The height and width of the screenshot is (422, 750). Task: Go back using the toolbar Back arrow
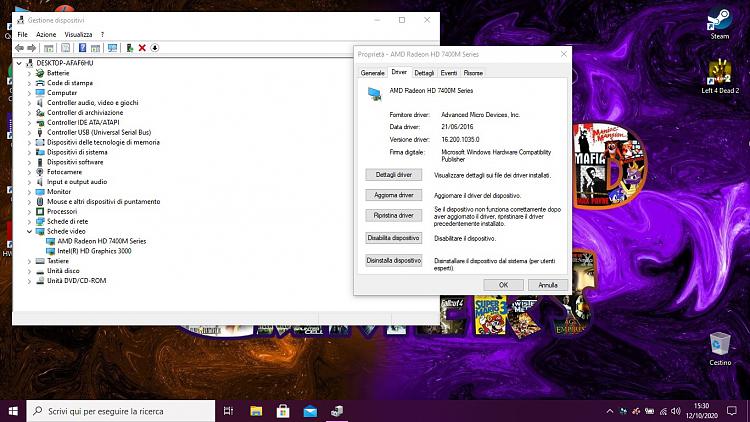pyautogui.click(x=19, y=48)
